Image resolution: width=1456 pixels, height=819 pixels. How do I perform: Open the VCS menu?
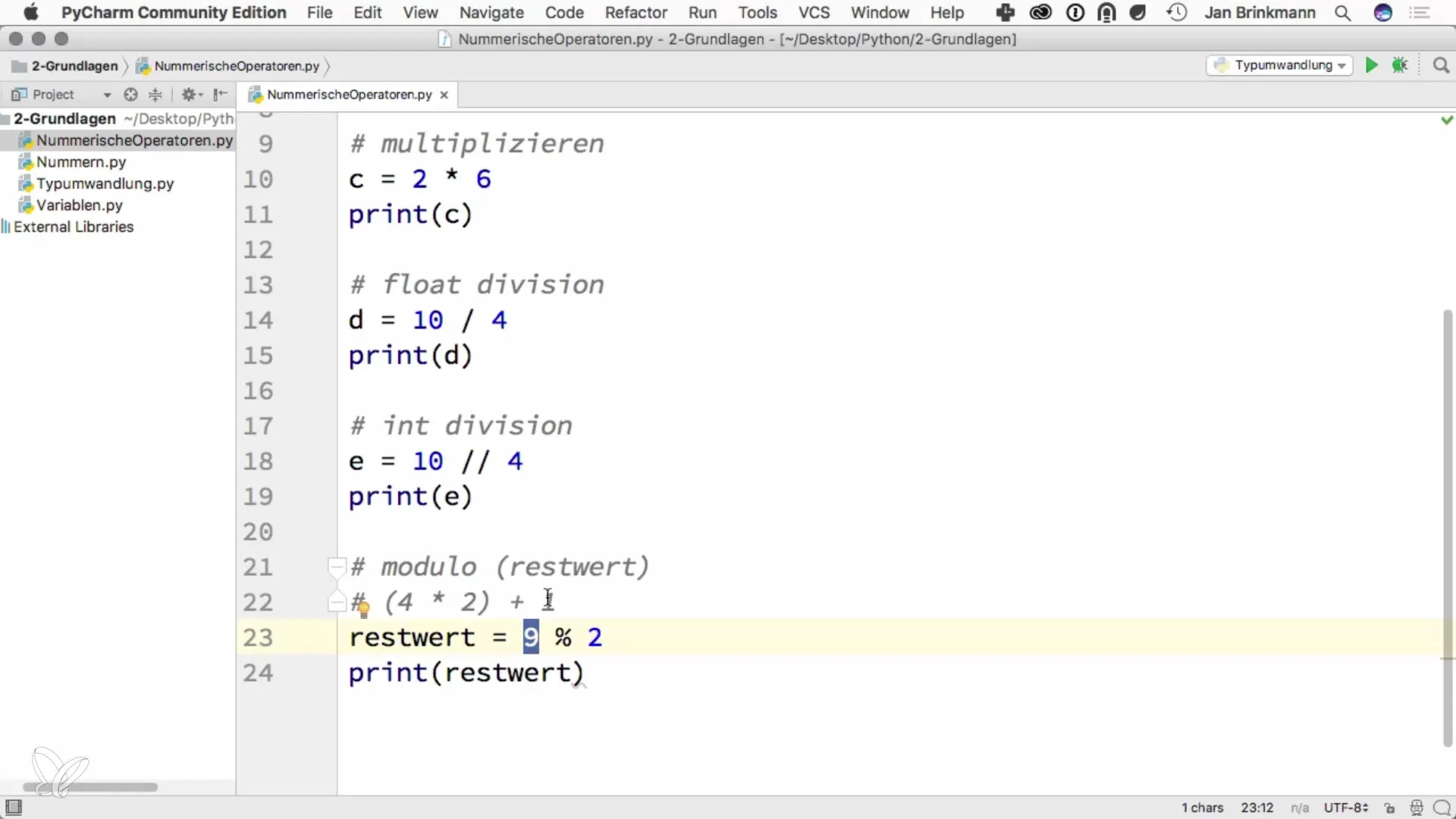pyautogui.click(x=814, y=12)
